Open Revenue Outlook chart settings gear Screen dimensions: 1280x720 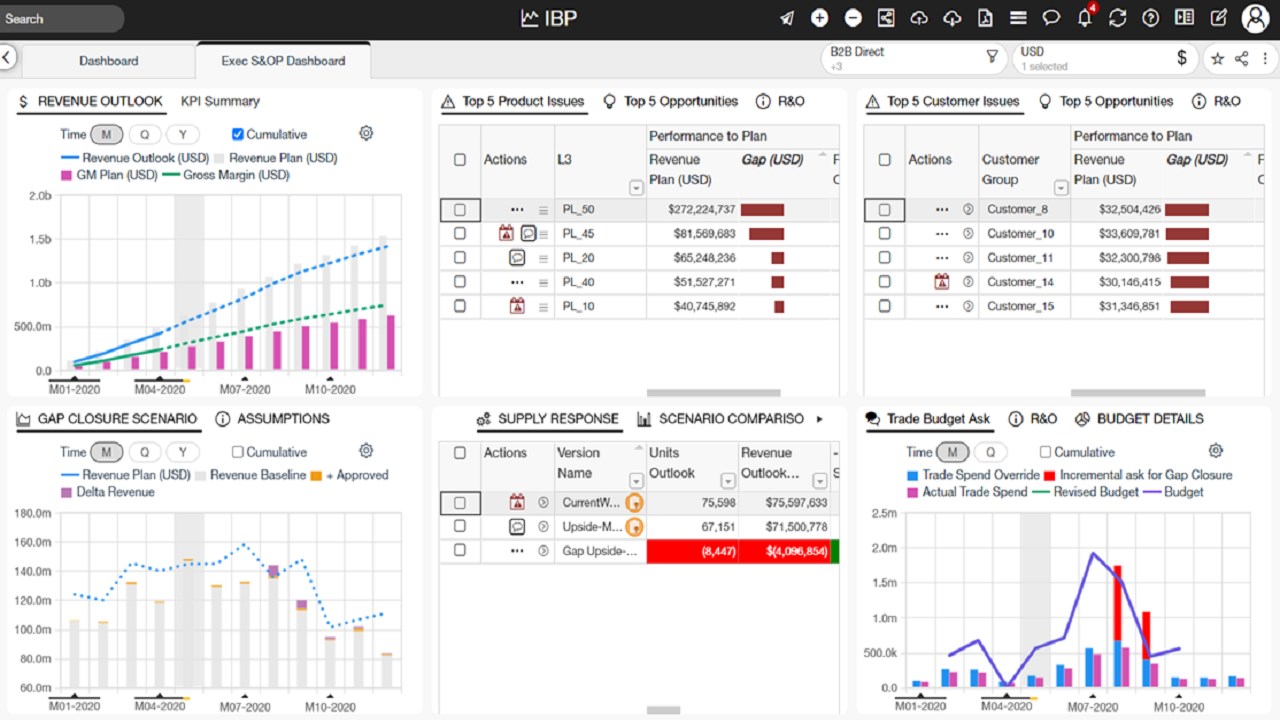point(366,133)
